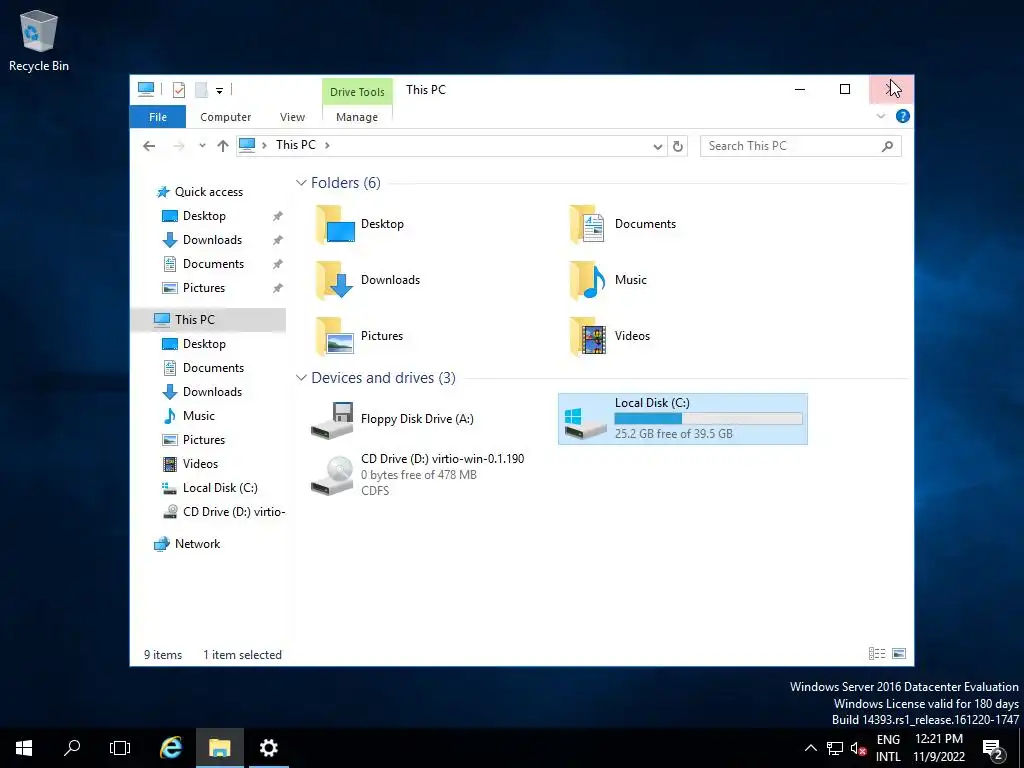Click the '25.2 GB free of 39.5 GB' text
Viewport: 1024px width, 768px height.
tap(673, 434)
